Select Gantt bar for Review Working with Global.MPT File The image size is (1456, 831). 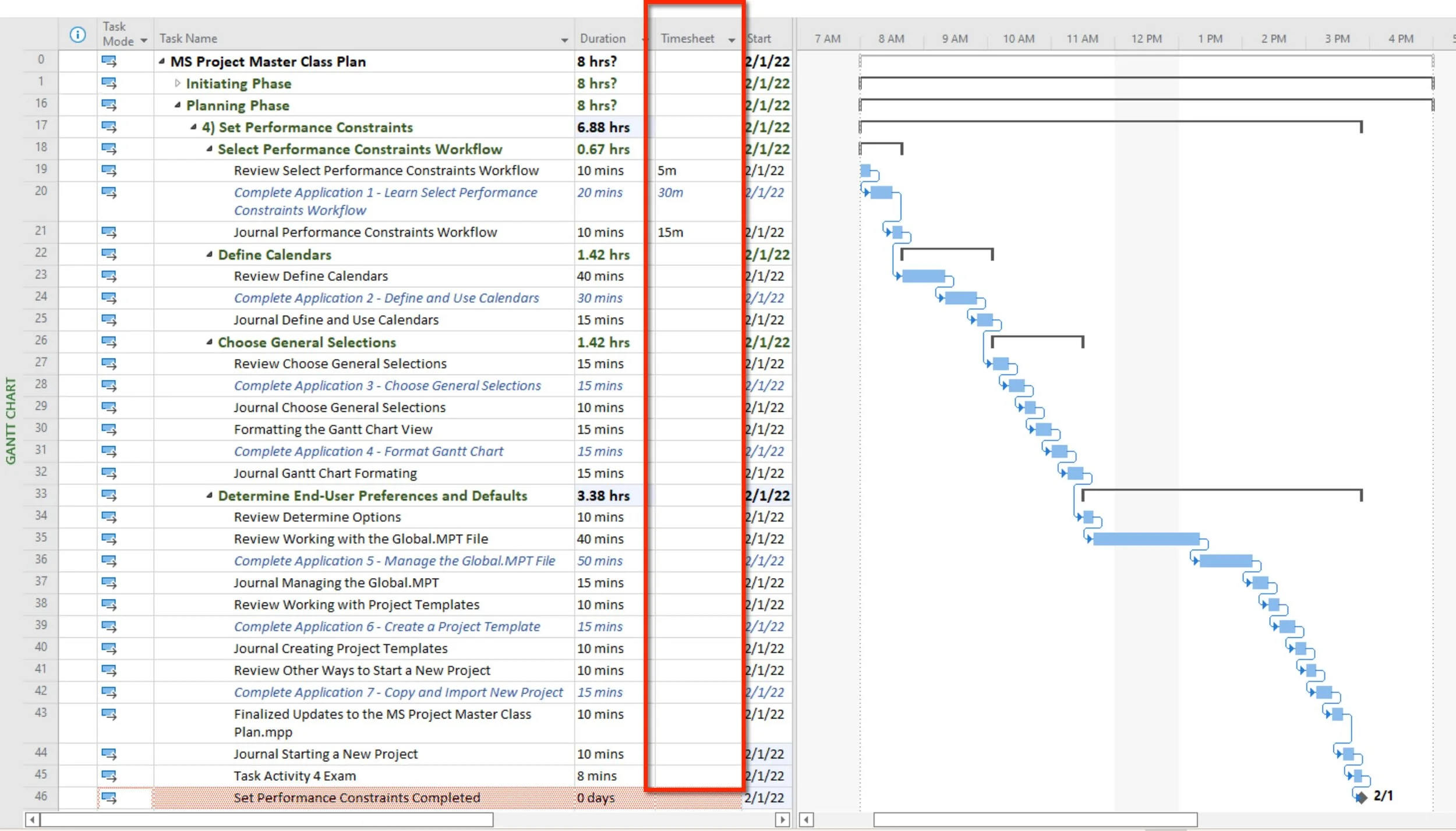1146,539
